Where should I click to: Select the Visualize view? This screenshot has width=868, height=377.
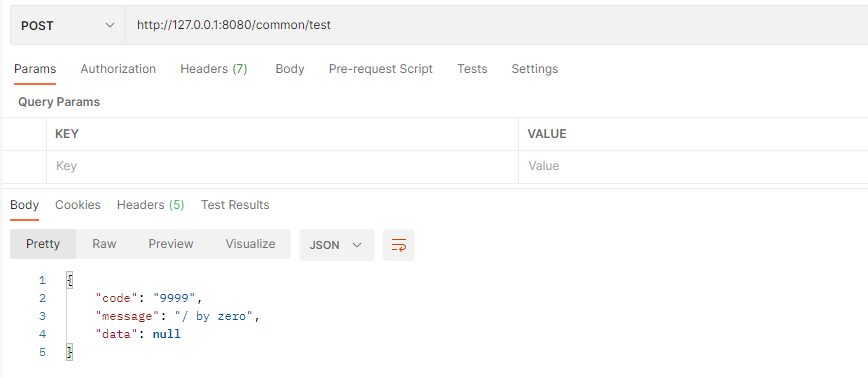[x=250, y=244]
